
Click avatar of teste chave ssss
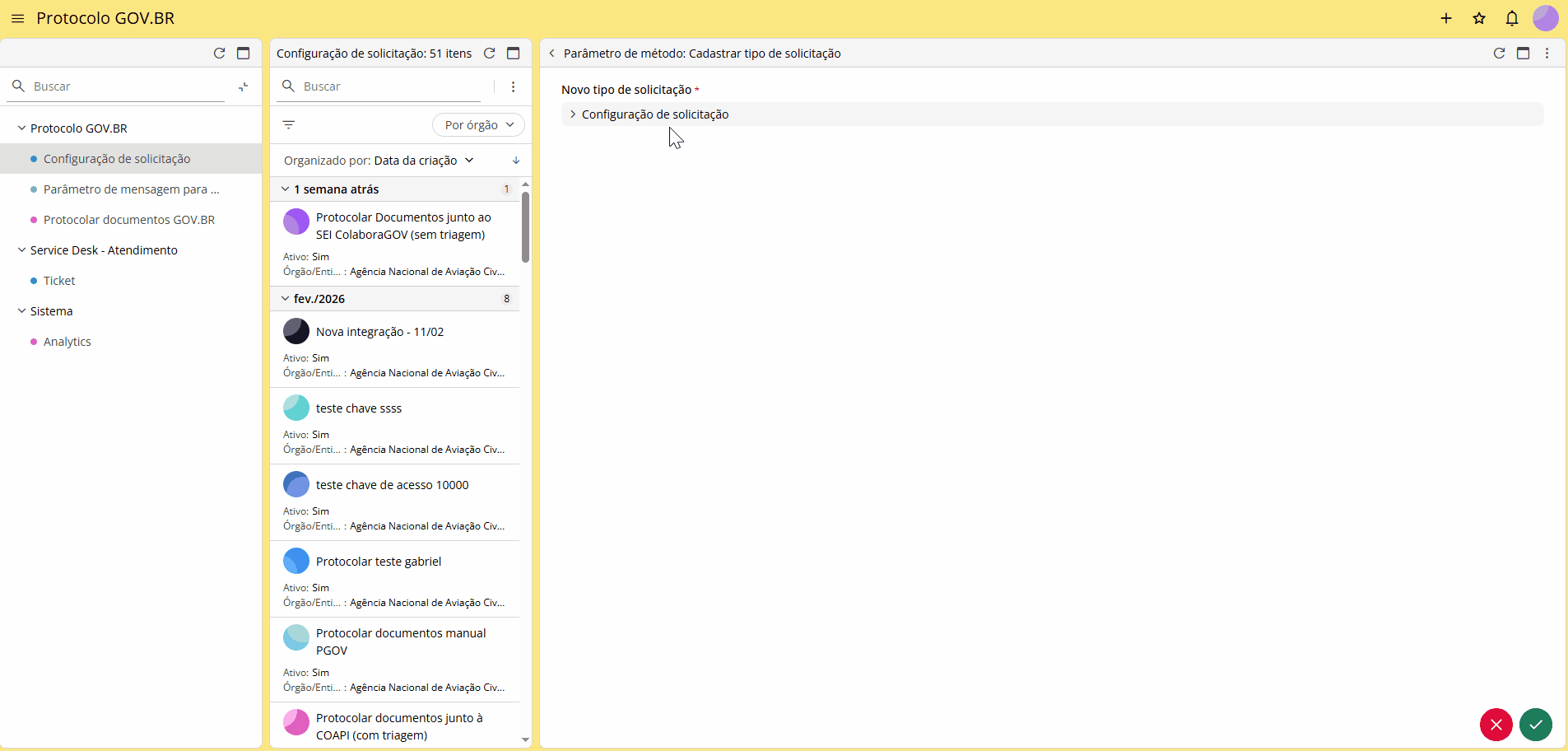296,408
